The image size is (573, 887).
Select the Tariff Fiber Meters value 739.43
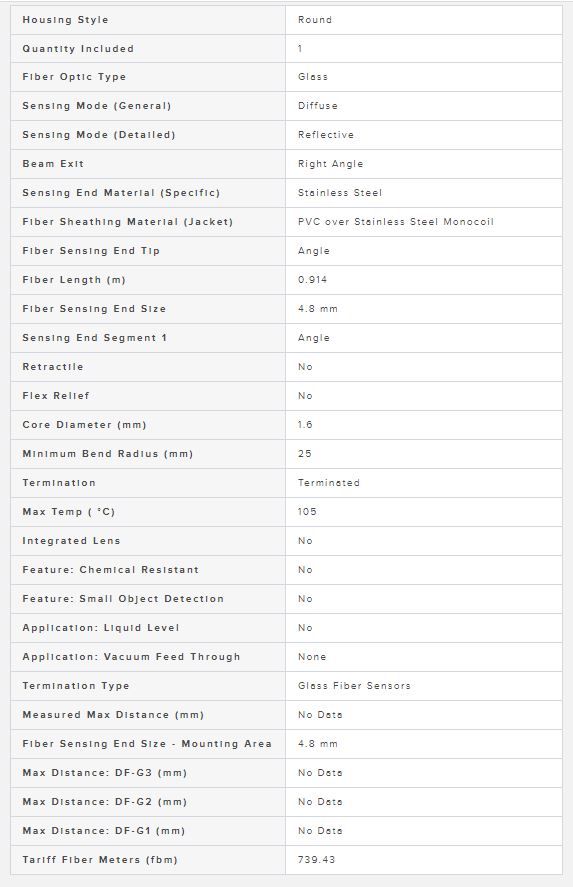pyautogui.click(x=316, y=860)
